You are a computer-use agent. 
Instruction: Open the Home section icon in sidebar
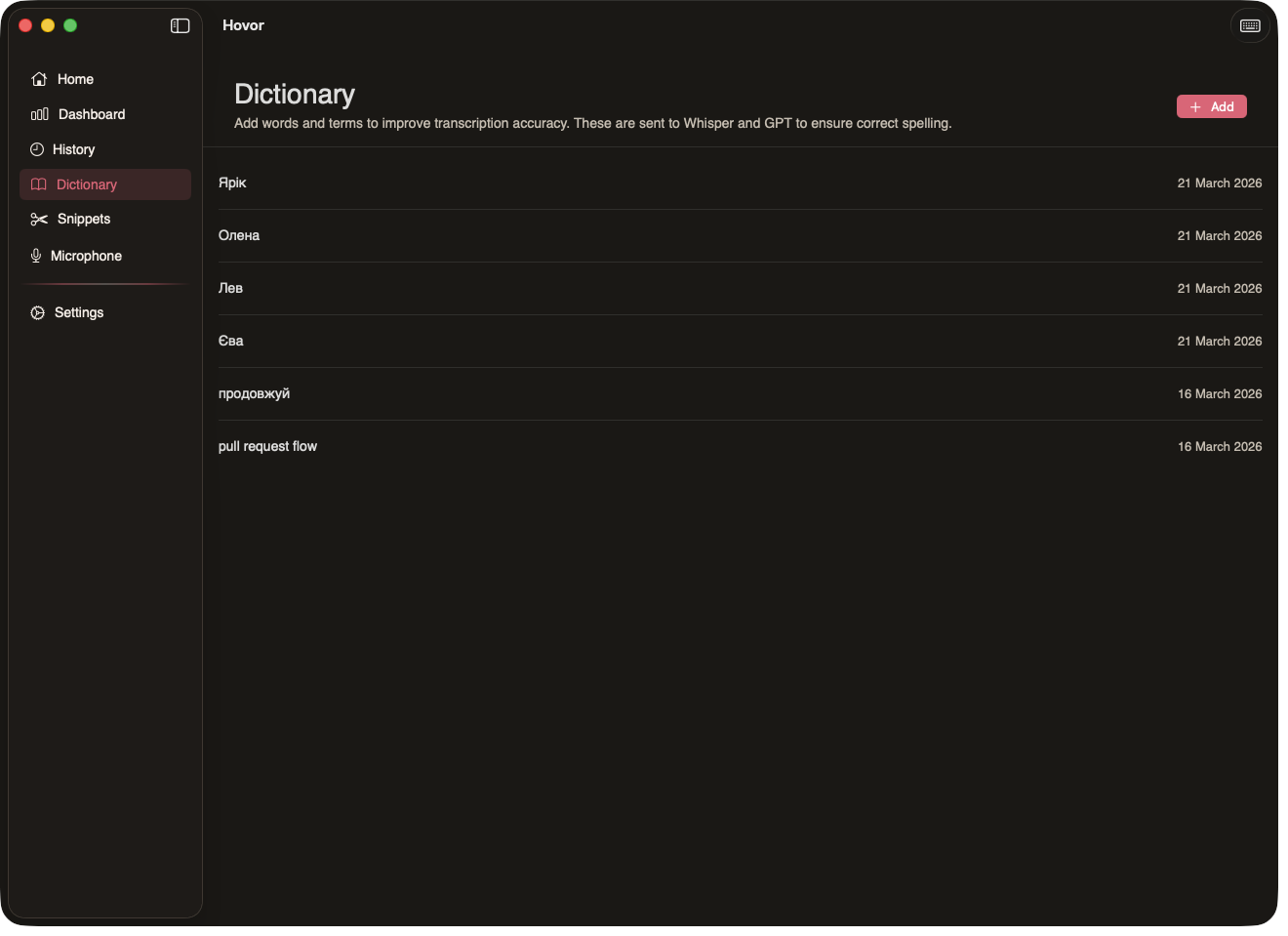(x=39, y=78)
